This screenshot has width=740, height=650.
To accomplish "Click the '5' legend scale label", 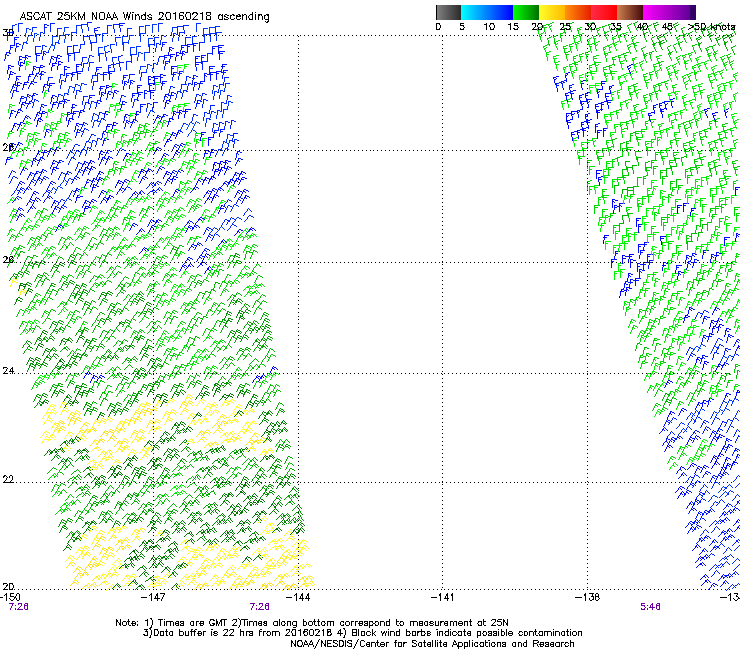I will tap(462, 27).
